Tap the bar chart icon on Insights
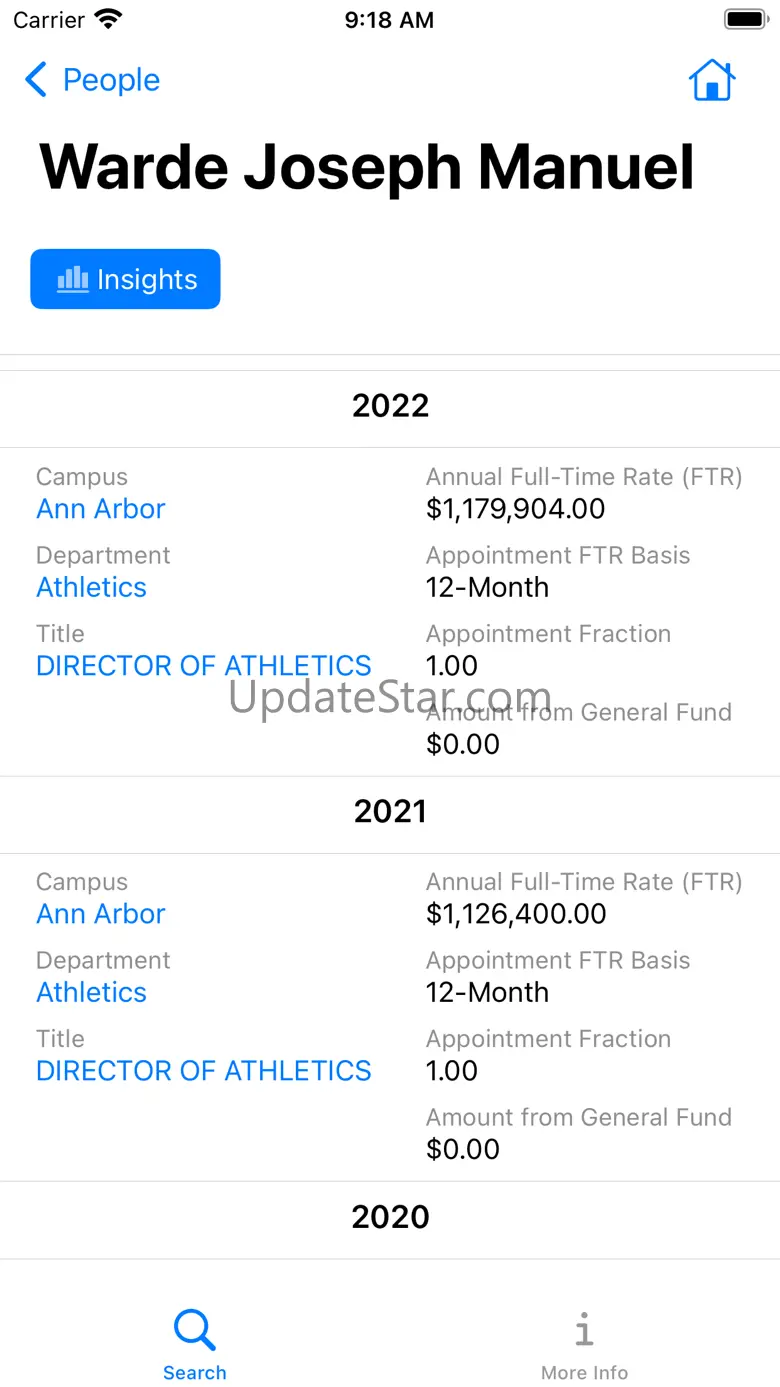 (x=73, y=279)
